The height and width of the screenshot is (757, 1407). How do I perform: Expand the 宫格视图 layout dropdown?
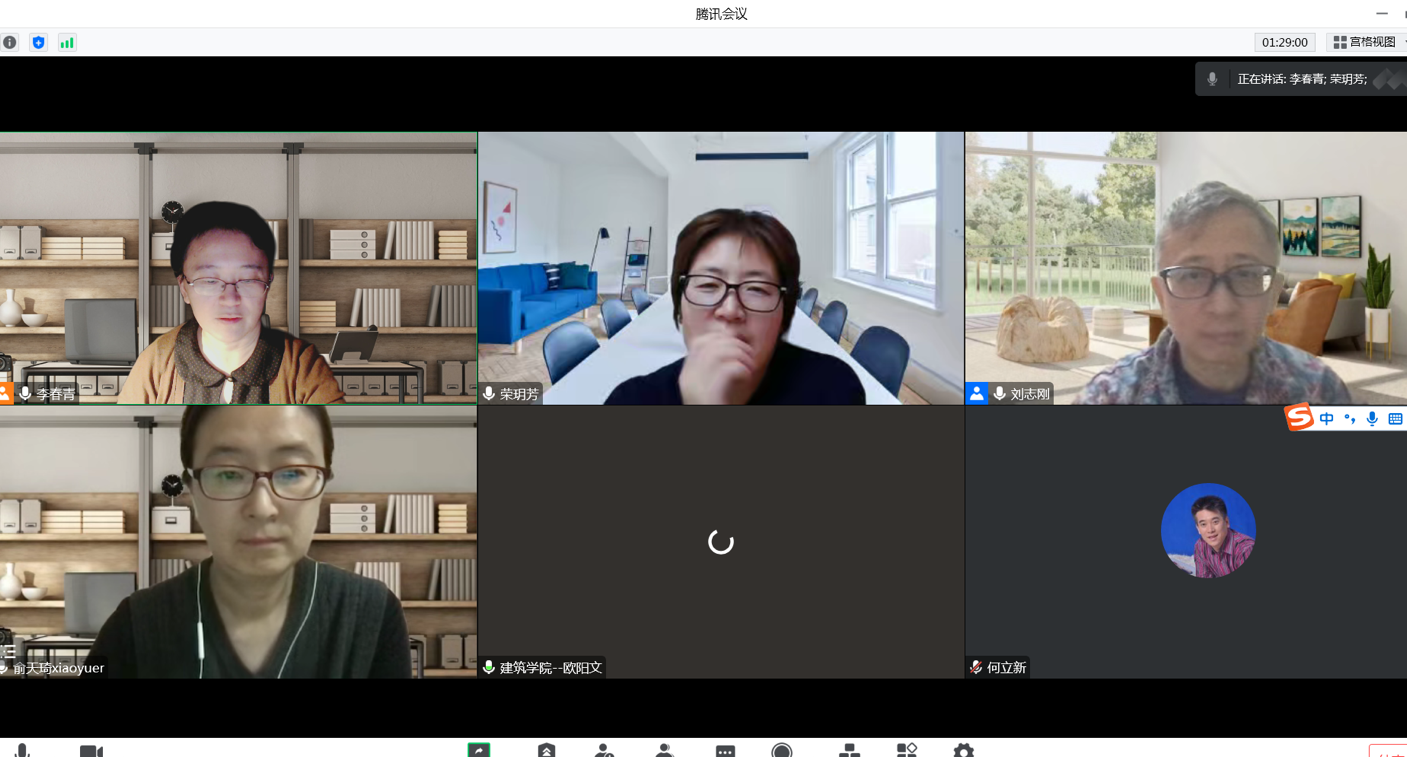(1366, 42)
